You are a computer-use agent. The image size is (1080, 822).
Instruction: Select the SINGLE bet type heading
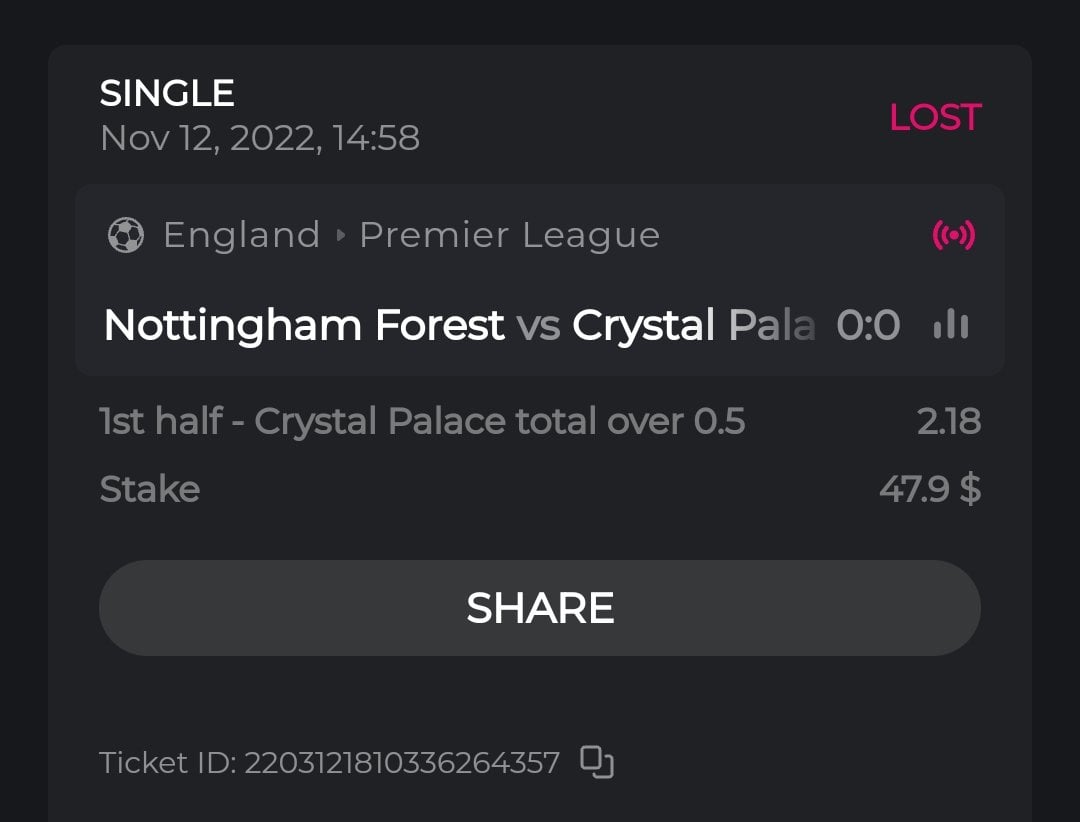click(x=167, y=94)
